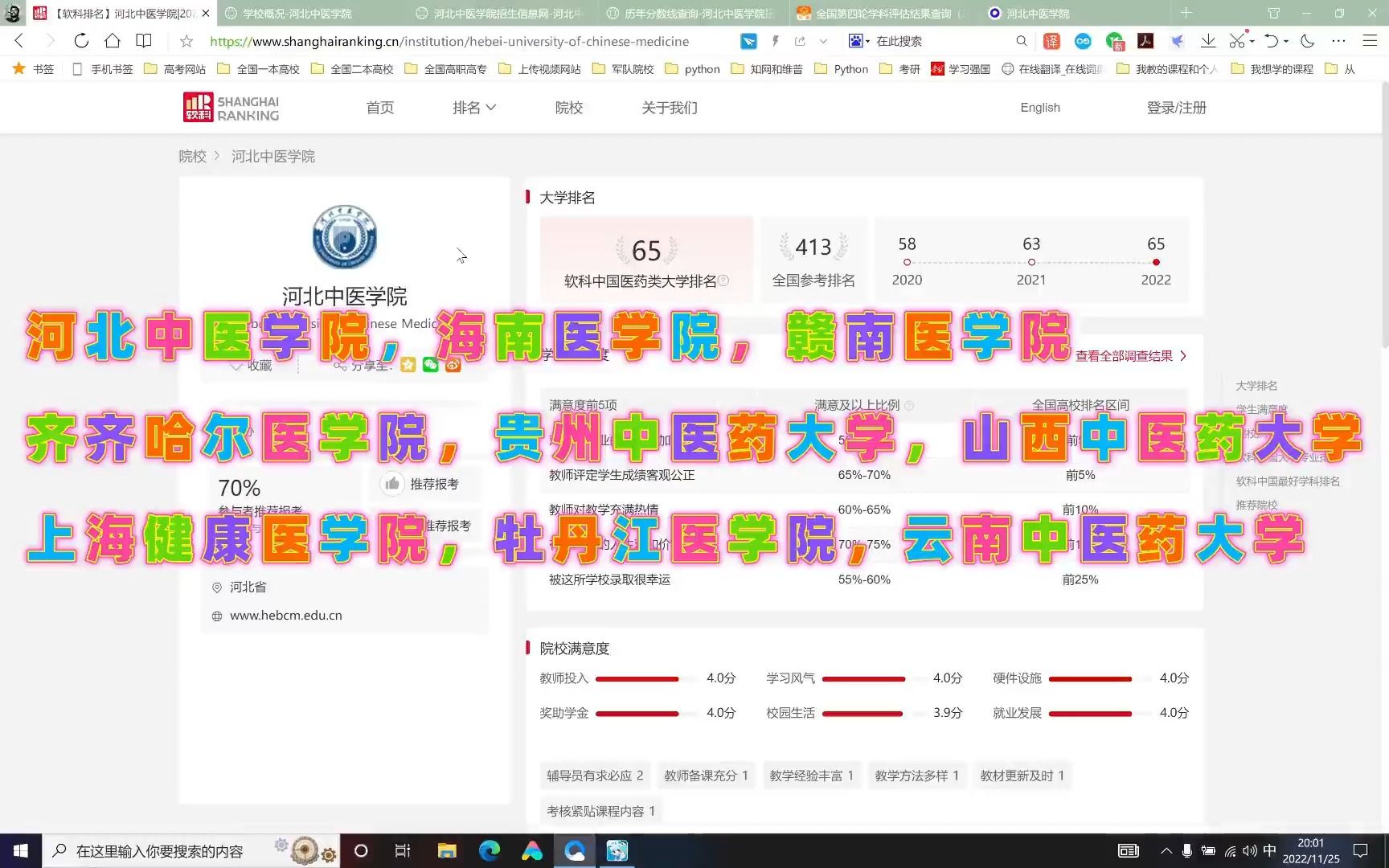The image size is (1389, 868).
Task: Open File Explorer from the taskbar
Action: [447, 850]
